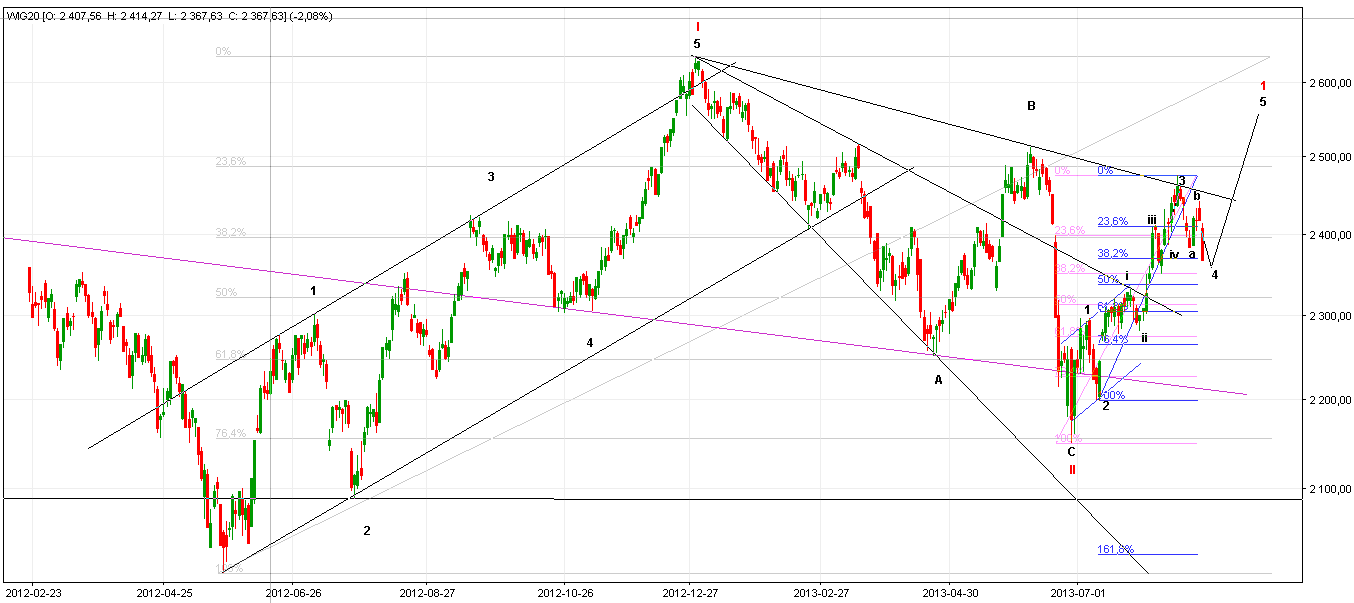Click the red wave I label at peak
This screenshot has height=603, width=1354.
[697, 27]
